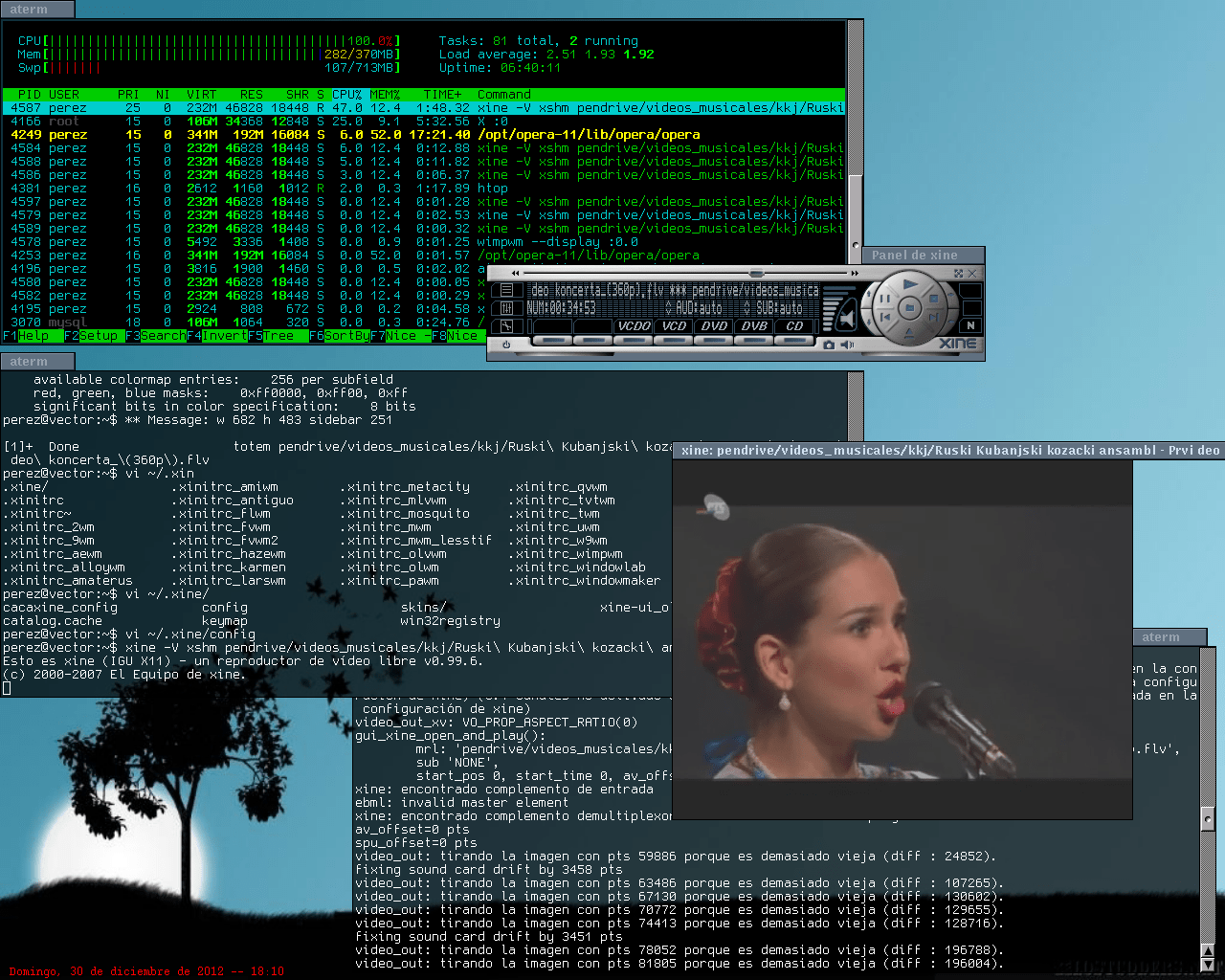Click F4 Invert in htop
This screenshot has width=1225, height=980.
[217, 336]
